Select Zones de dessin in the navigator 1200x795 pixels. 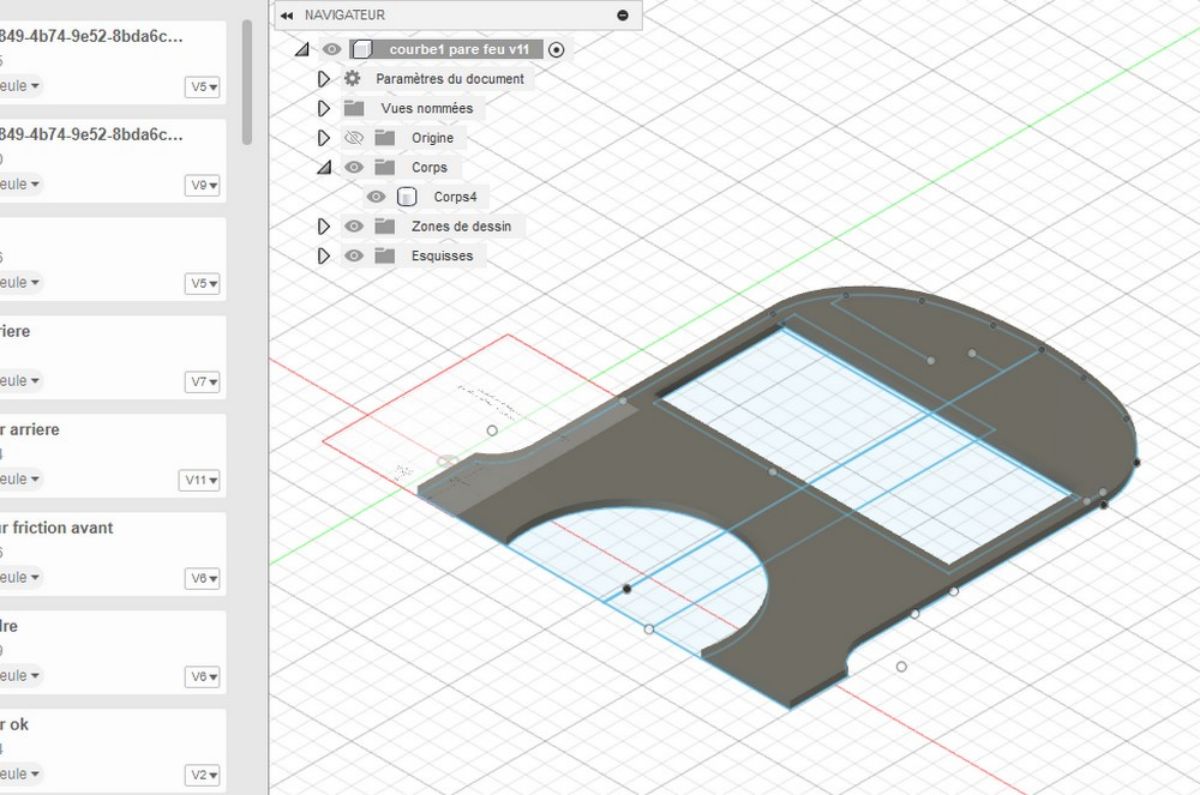click(x=461, y=226)
